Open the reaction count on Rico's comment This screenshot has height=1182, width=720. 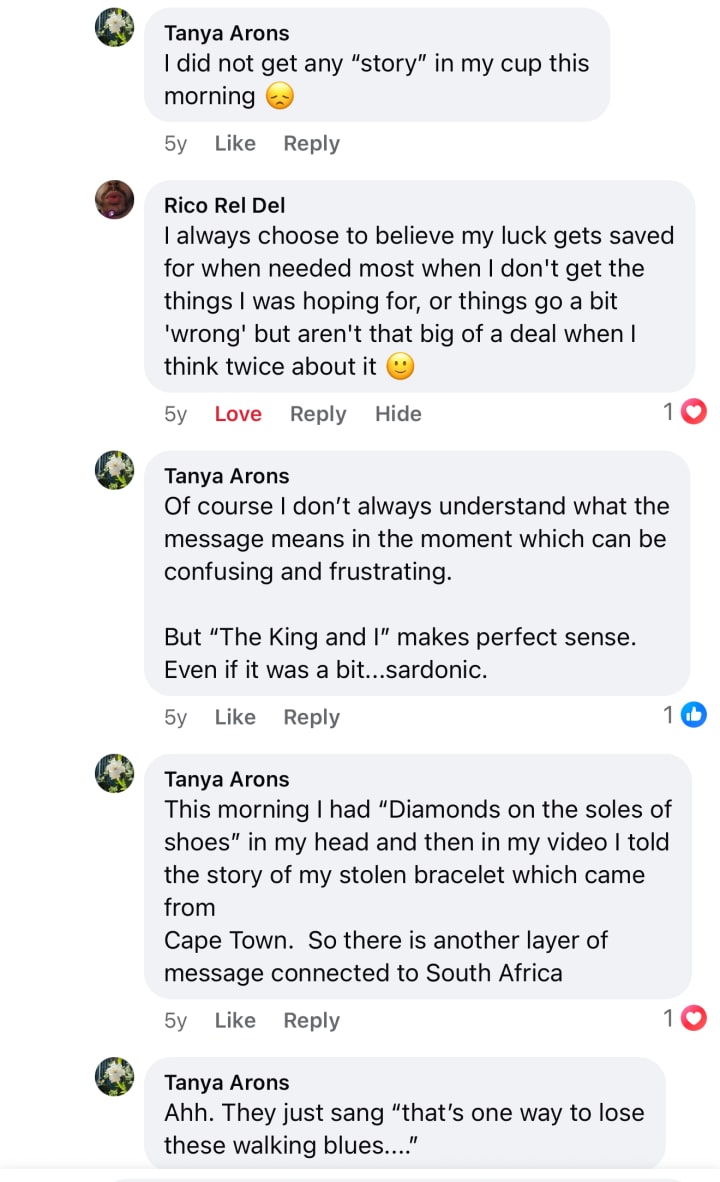[x=669, y=412]
